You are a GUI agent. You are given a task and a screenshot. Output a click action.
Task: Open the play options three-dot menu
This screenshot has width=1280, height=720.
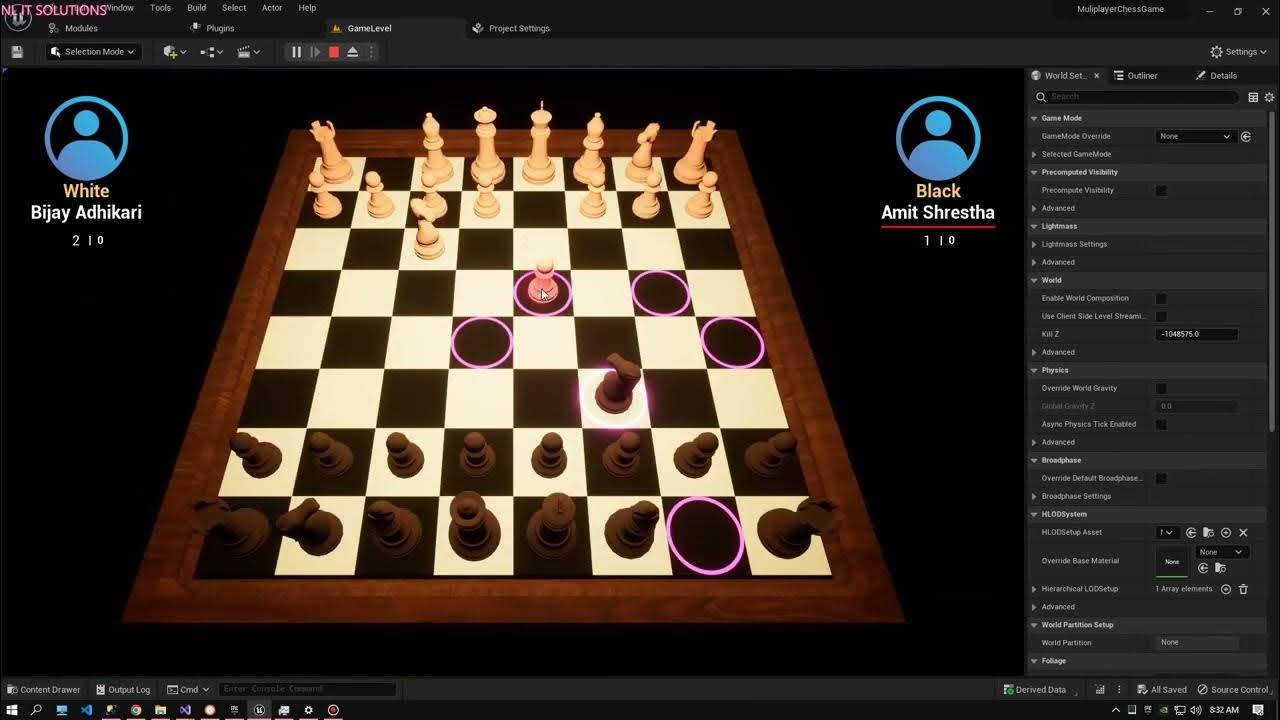tap(371, 52)
